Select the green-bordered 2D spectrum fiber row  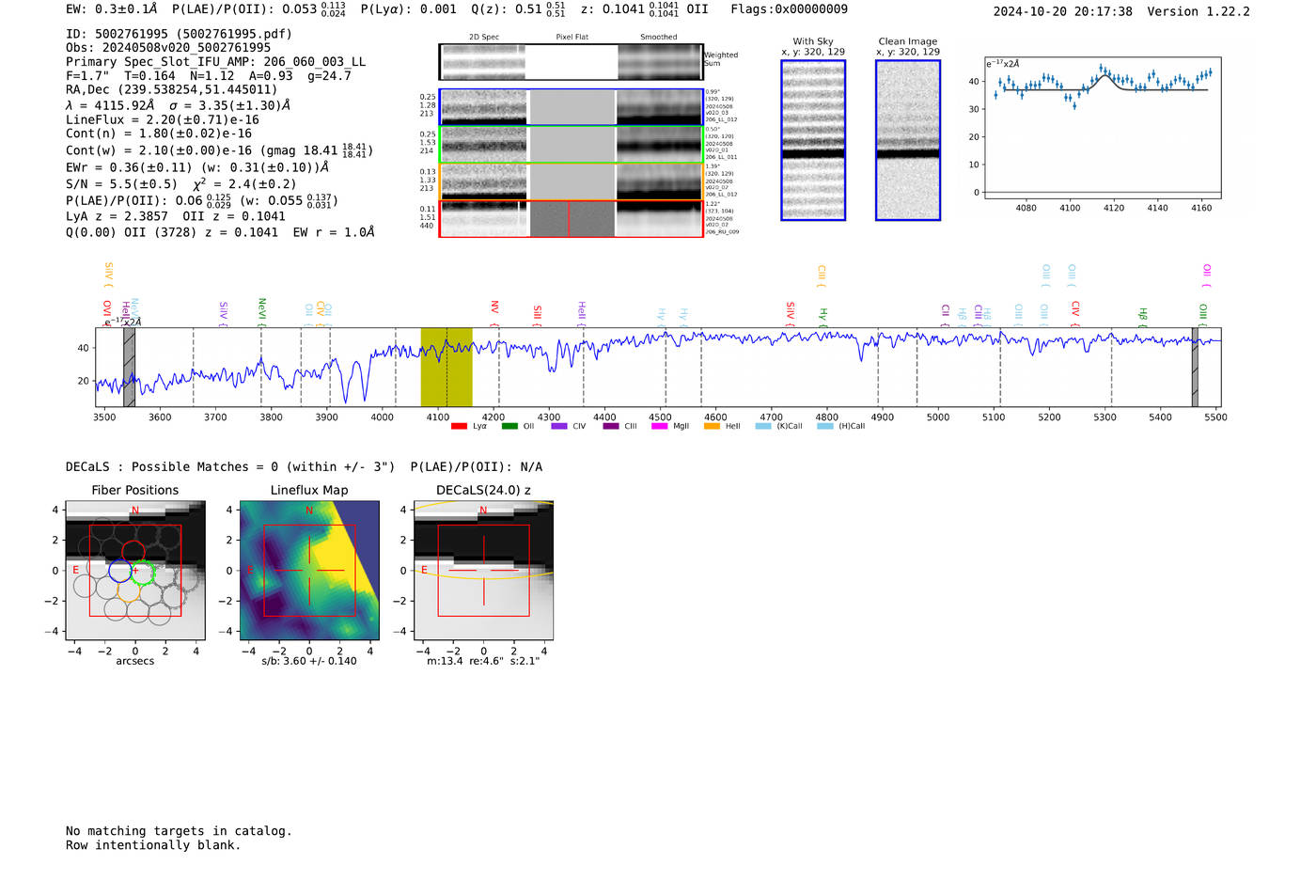click(x=571, y=145)
